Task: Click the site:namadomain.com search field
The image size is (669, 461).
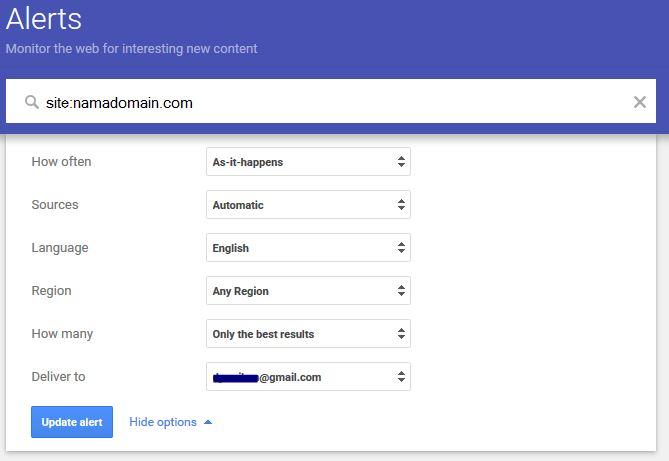Action: click(x=330, y=102)
